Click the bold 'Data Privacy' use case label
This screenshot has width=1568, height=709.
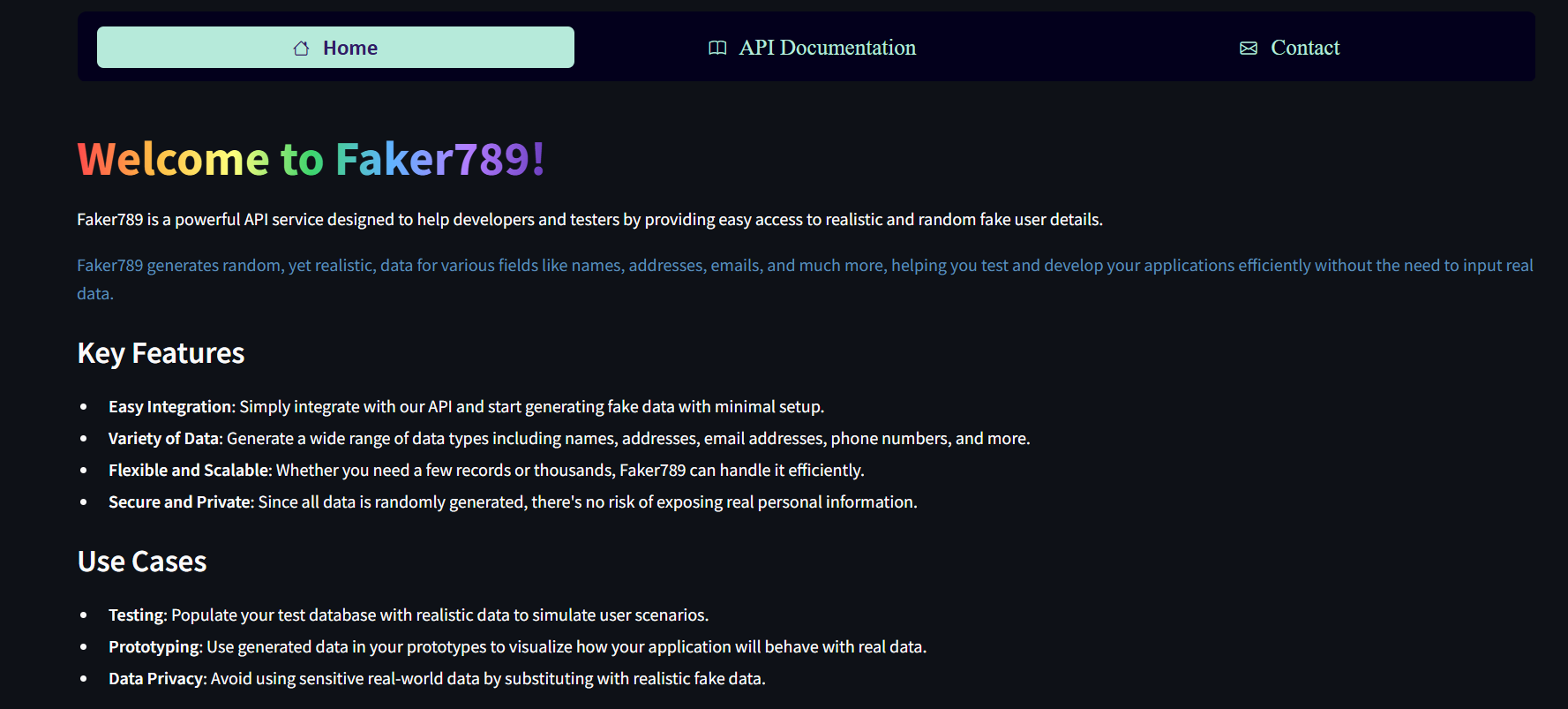(x=156, y=679)
